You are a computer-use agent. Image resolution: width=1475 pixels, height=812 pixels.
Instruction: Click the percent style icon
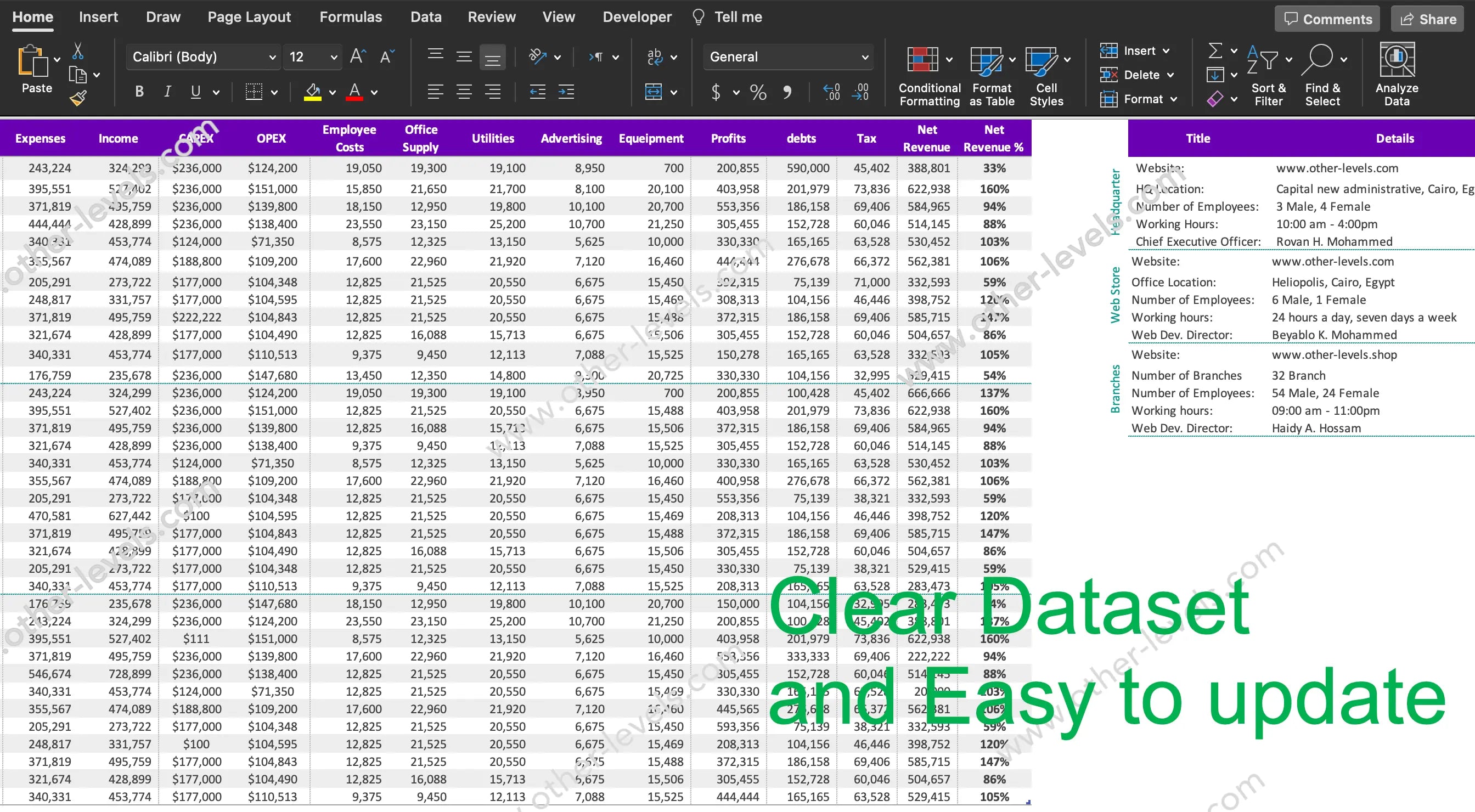click(x=758, y=92)
